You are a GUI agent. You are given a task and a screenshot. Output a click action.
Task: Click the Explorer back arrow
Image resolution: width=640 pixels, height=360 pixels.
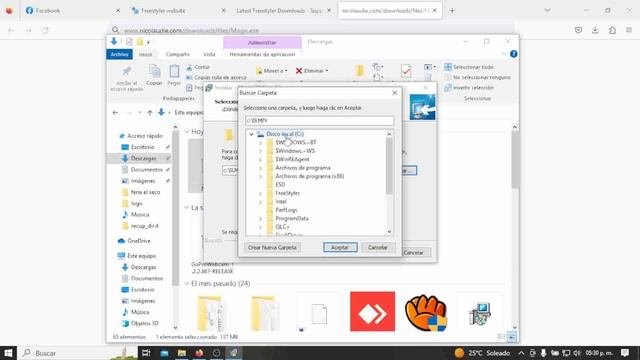point(116,113)
